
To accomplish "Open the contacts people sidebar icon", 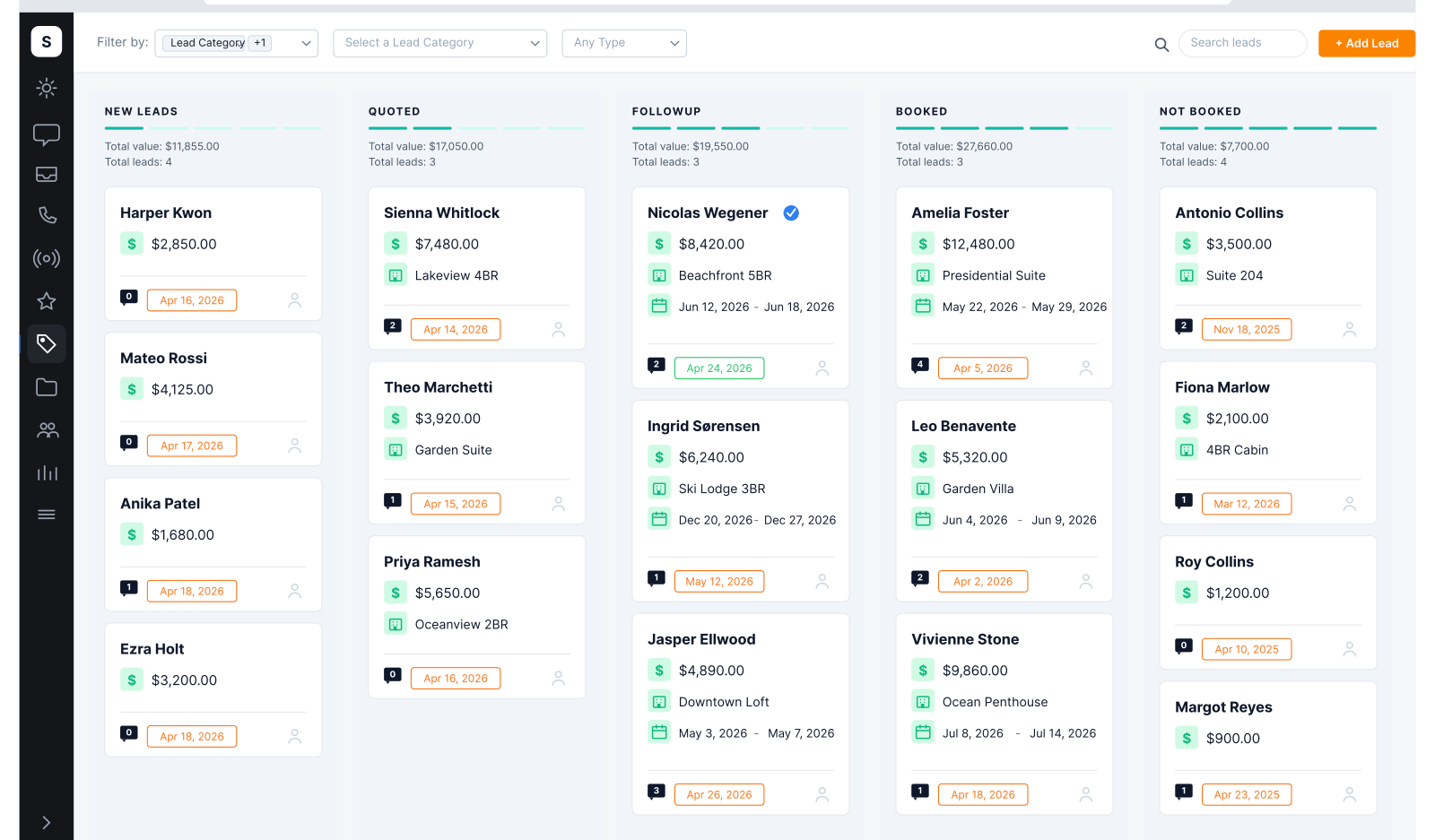I will tap(47, 430).
